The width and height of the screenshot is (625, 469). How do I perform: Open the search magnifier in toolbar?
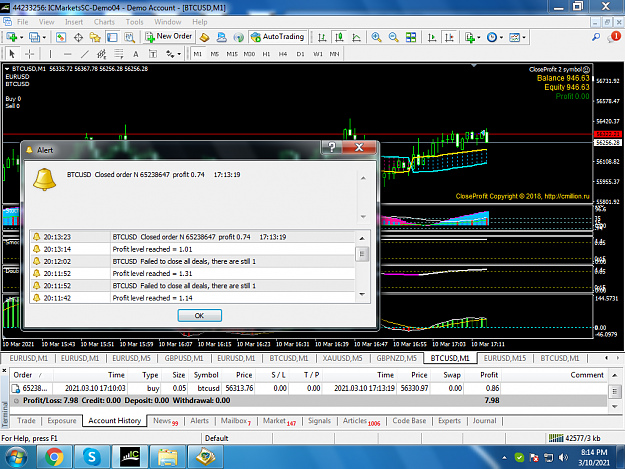tap(596, 37)
